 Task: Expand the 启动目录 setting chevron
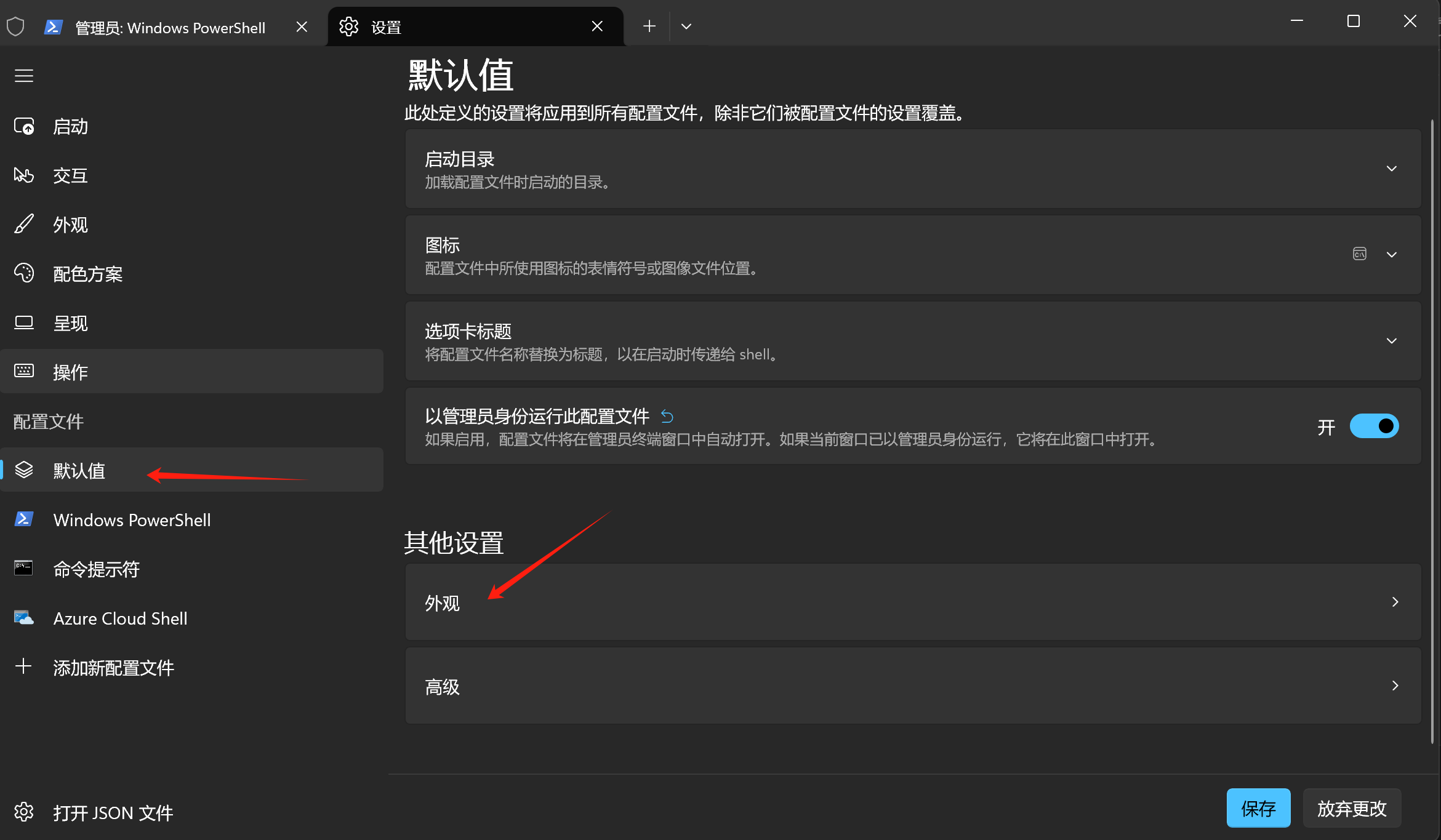tap(1391, 169)
